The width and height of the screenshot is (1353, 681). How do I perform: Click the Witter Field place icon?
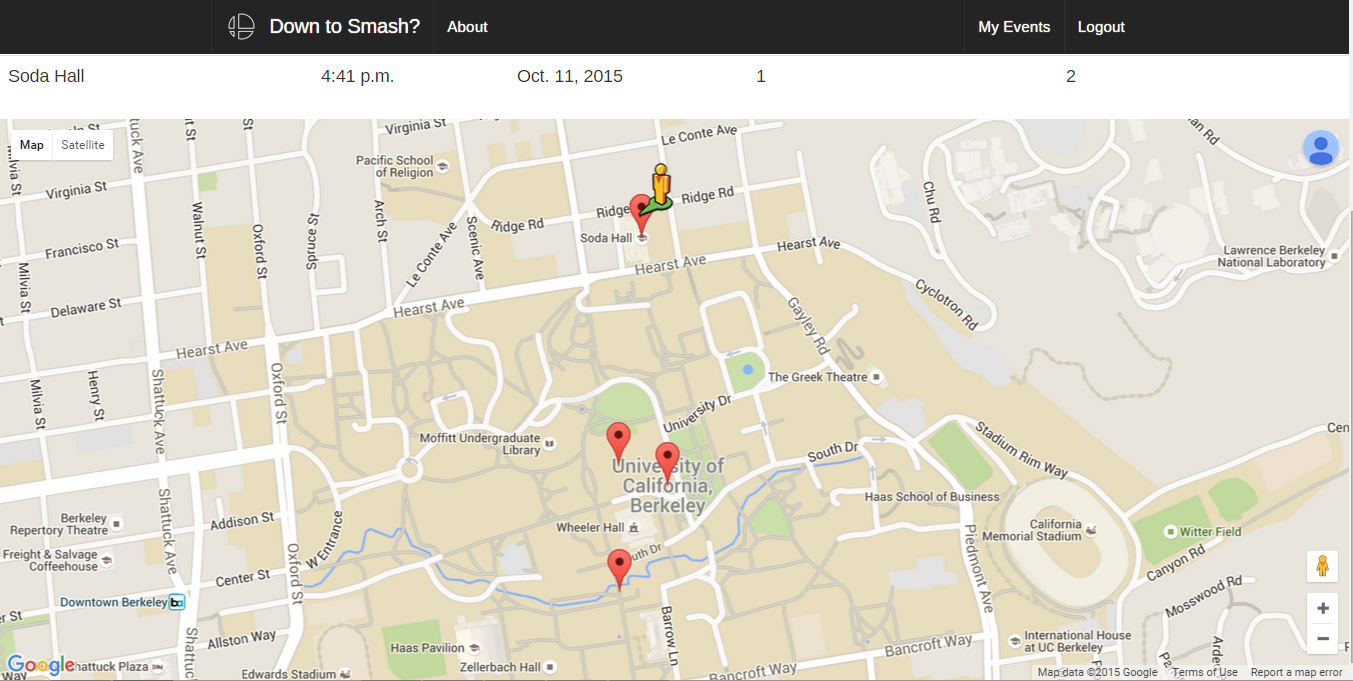1171,531
